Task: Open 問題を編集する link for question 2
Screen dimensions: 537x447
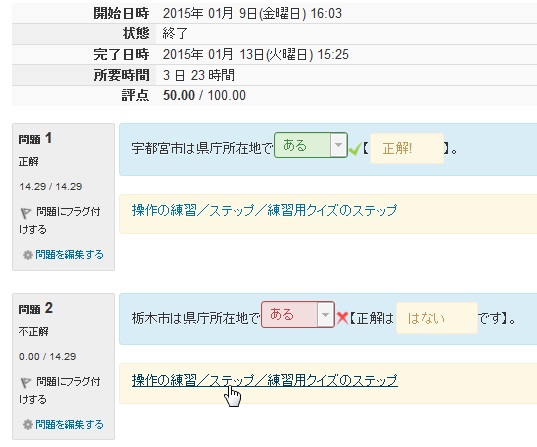Action: coord(69,424)
